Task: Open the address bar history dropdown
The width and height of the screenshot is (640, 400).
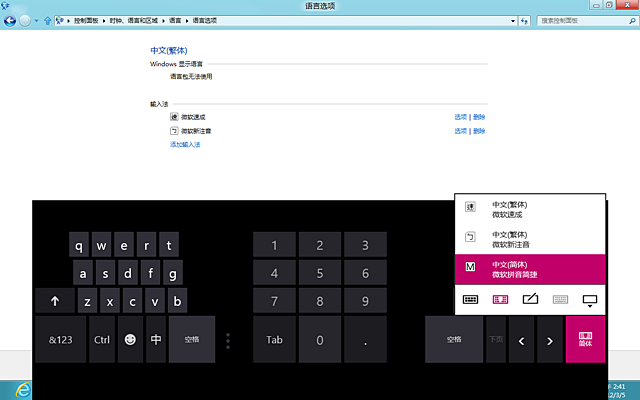Action: pos(513,21)
